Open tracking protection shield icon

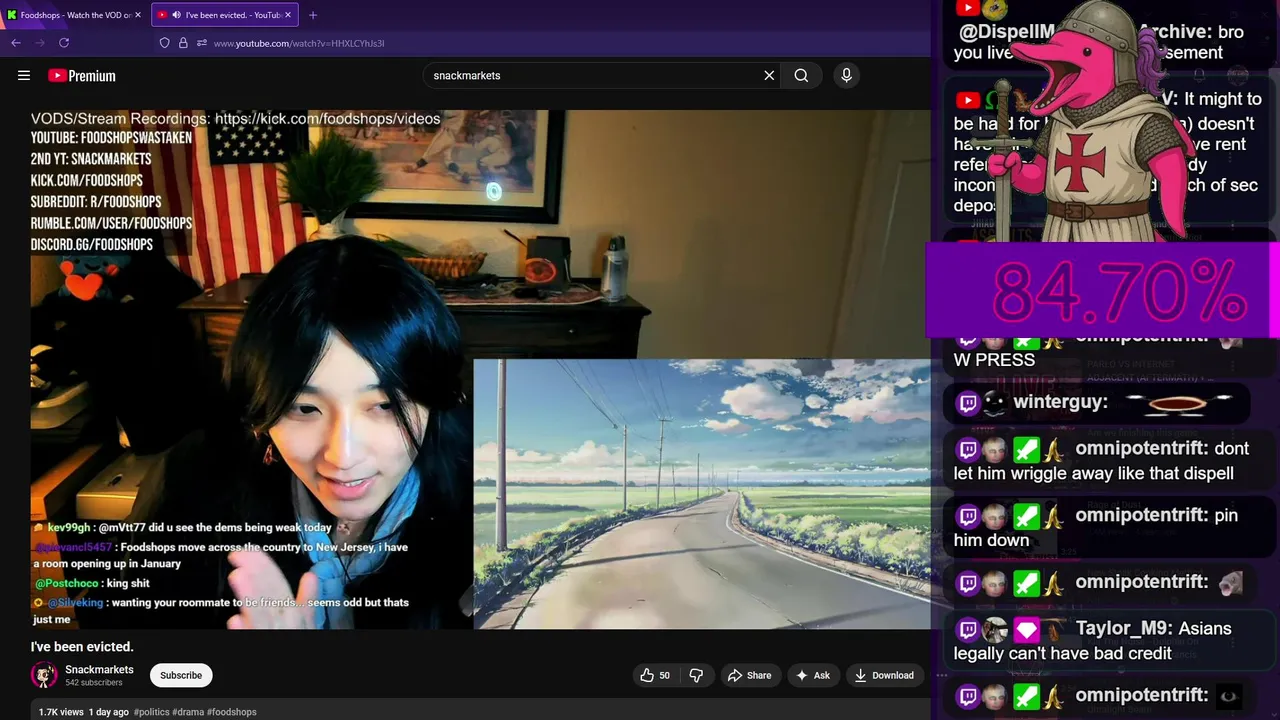click(x=165, y=43)
